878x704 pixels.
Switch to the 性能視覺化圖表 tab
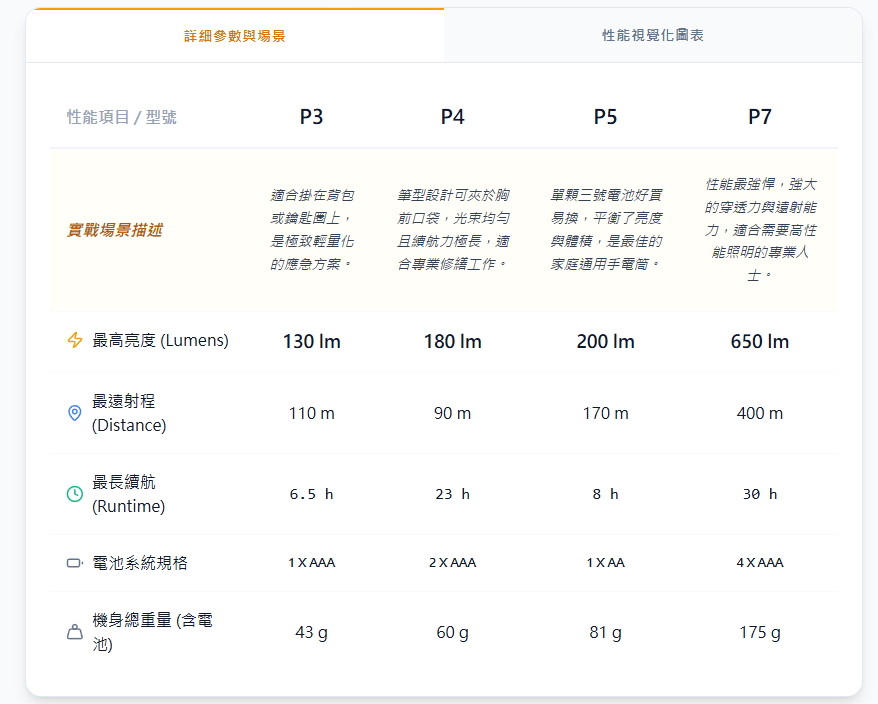click(653, 35)
